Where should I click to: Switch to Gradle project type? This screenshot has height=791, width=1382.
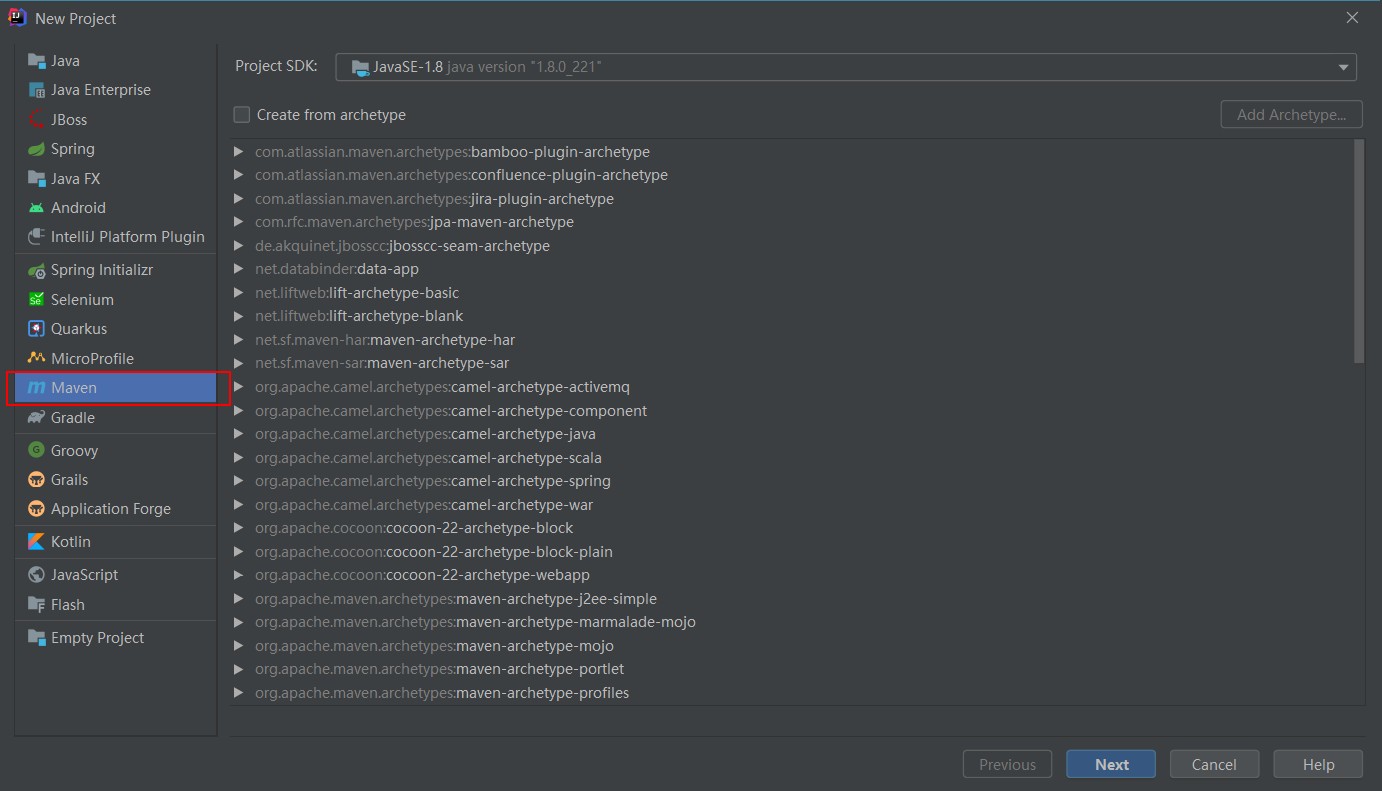click(116, 418)
